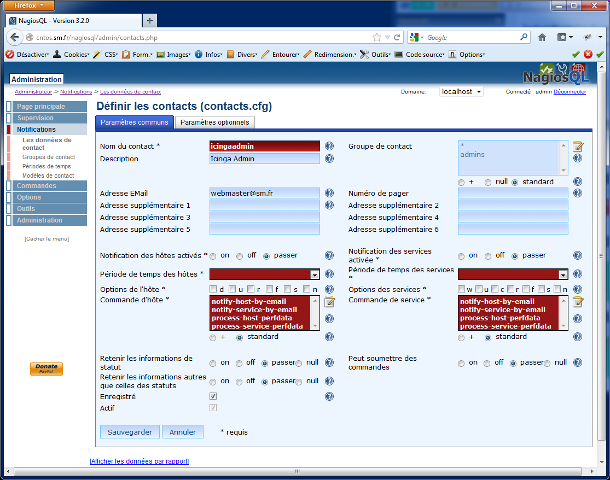Image resolution: width=610 pixels, height=480 pixels.
Task: Click the yellow Donate PayPal button
Action: pyautogui.click(x=47, y=368)
